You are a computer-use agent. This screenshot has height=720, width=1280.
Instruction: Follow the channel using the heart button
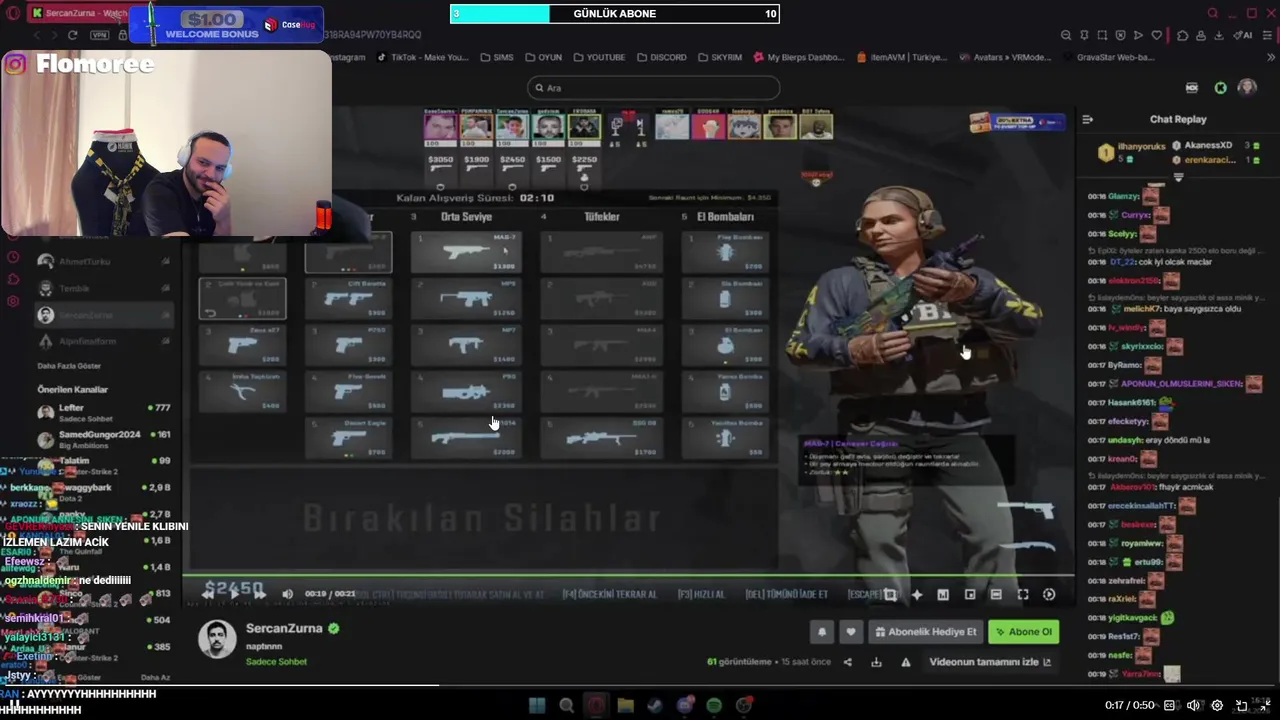[851, 632]
